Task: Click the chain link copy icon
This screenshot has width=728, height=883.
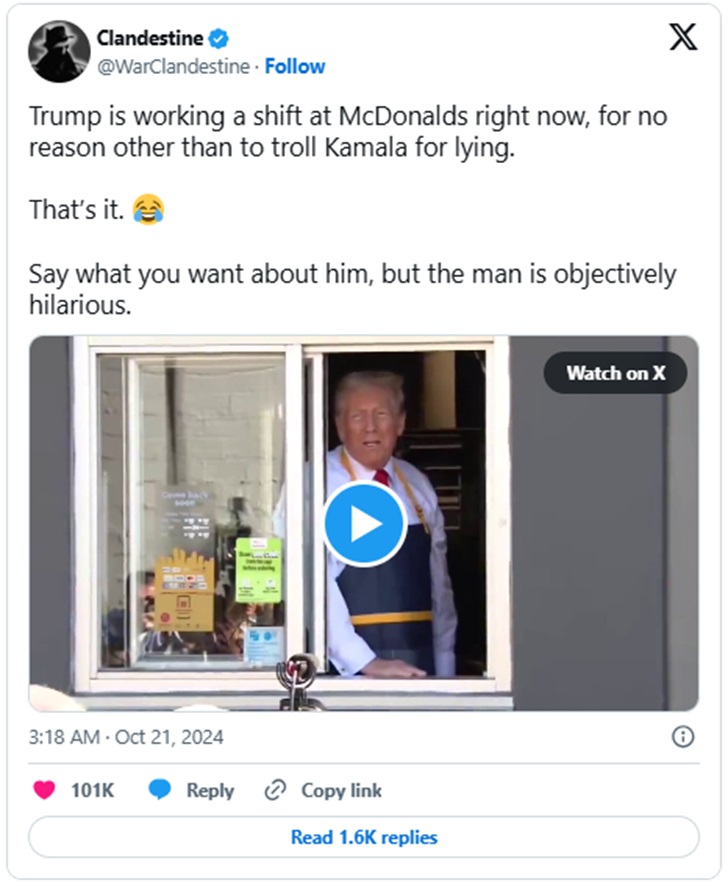Action: point(275,790)
